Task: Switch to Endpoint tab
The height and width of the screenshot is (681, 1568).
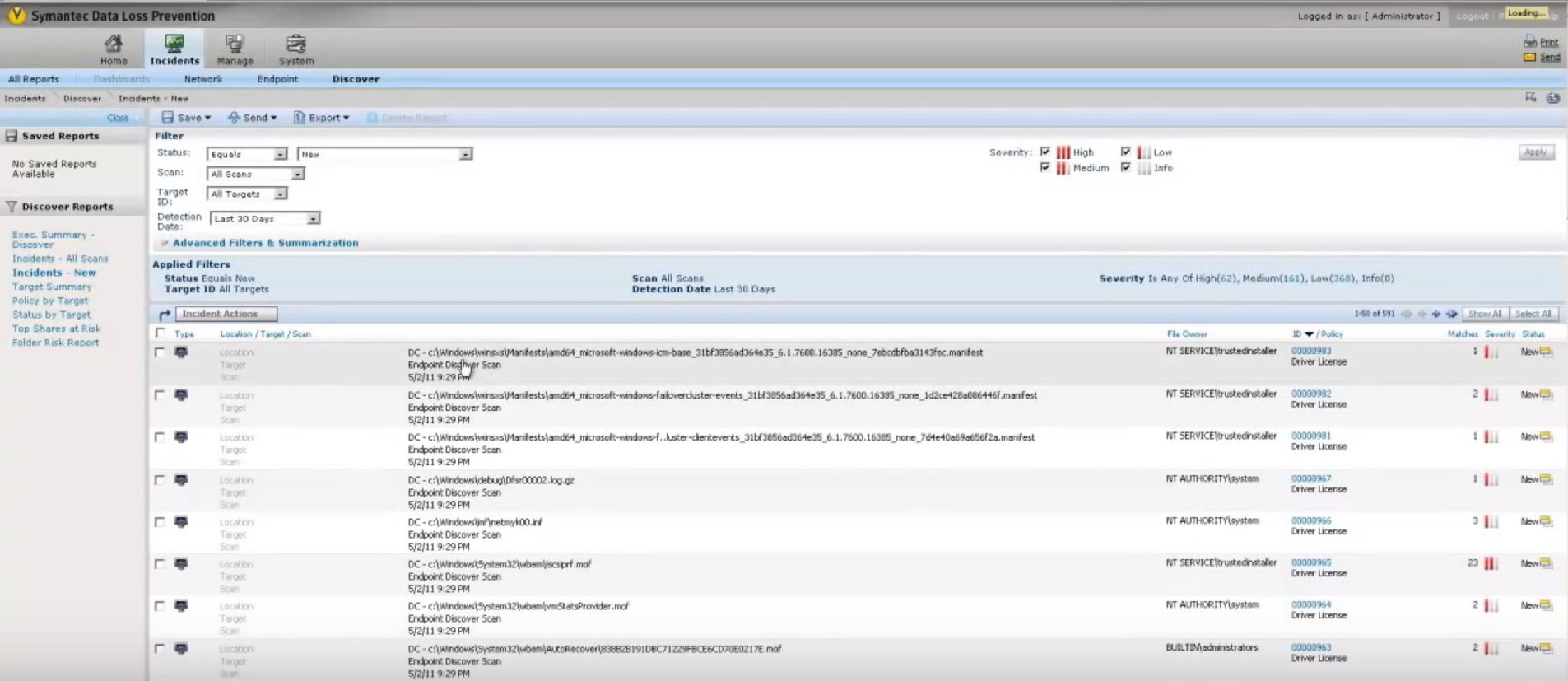Action: (277, 79)
